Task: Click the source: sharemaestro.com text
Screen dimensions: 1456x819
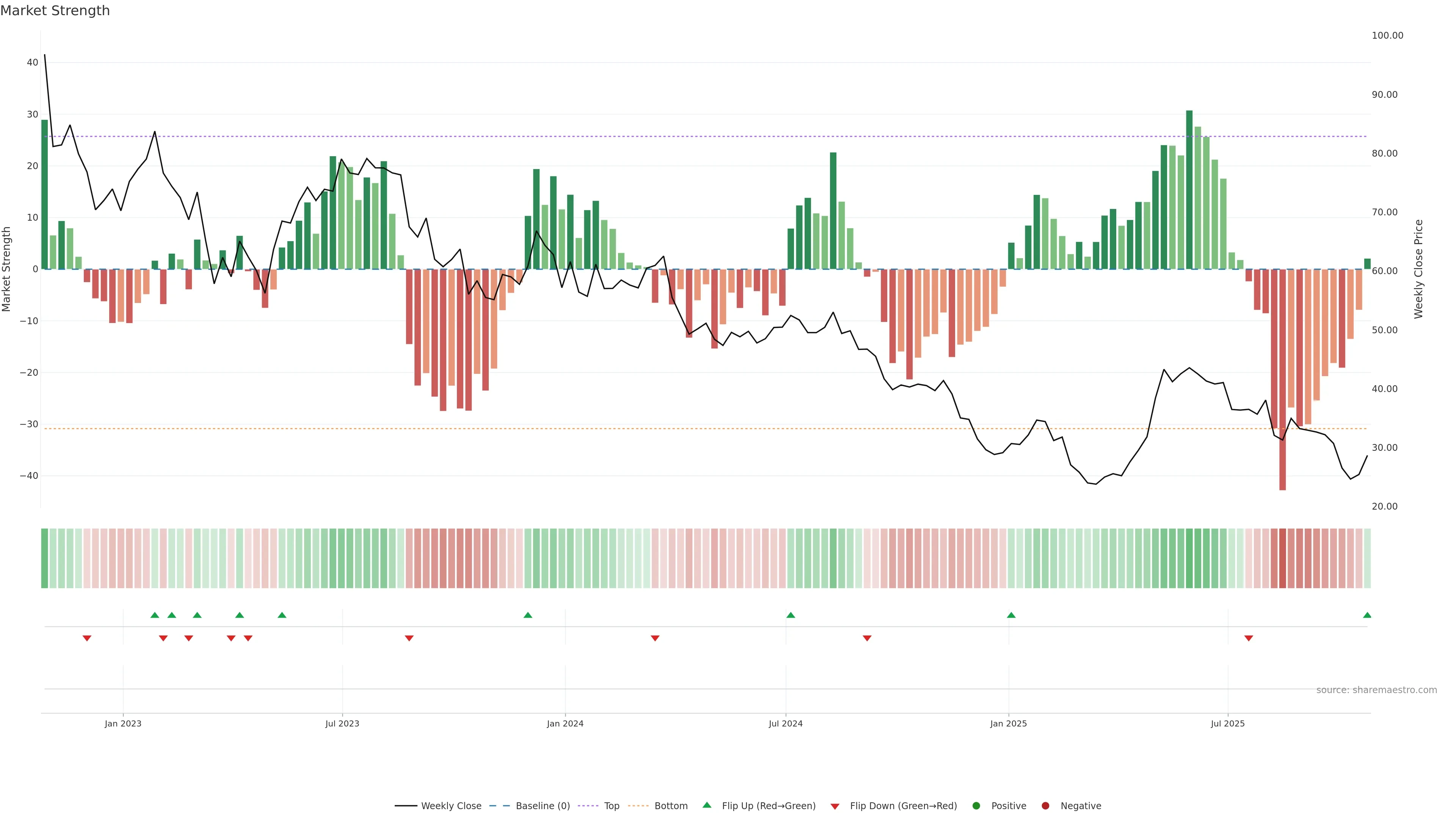Action: (x=1376, y=690)
